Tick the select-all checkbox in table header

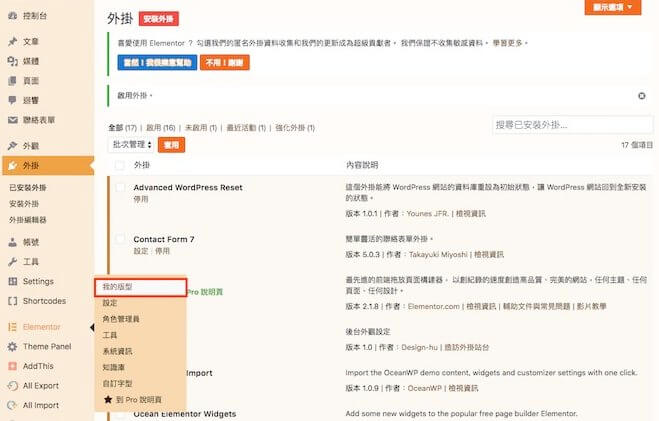(120, 164)
